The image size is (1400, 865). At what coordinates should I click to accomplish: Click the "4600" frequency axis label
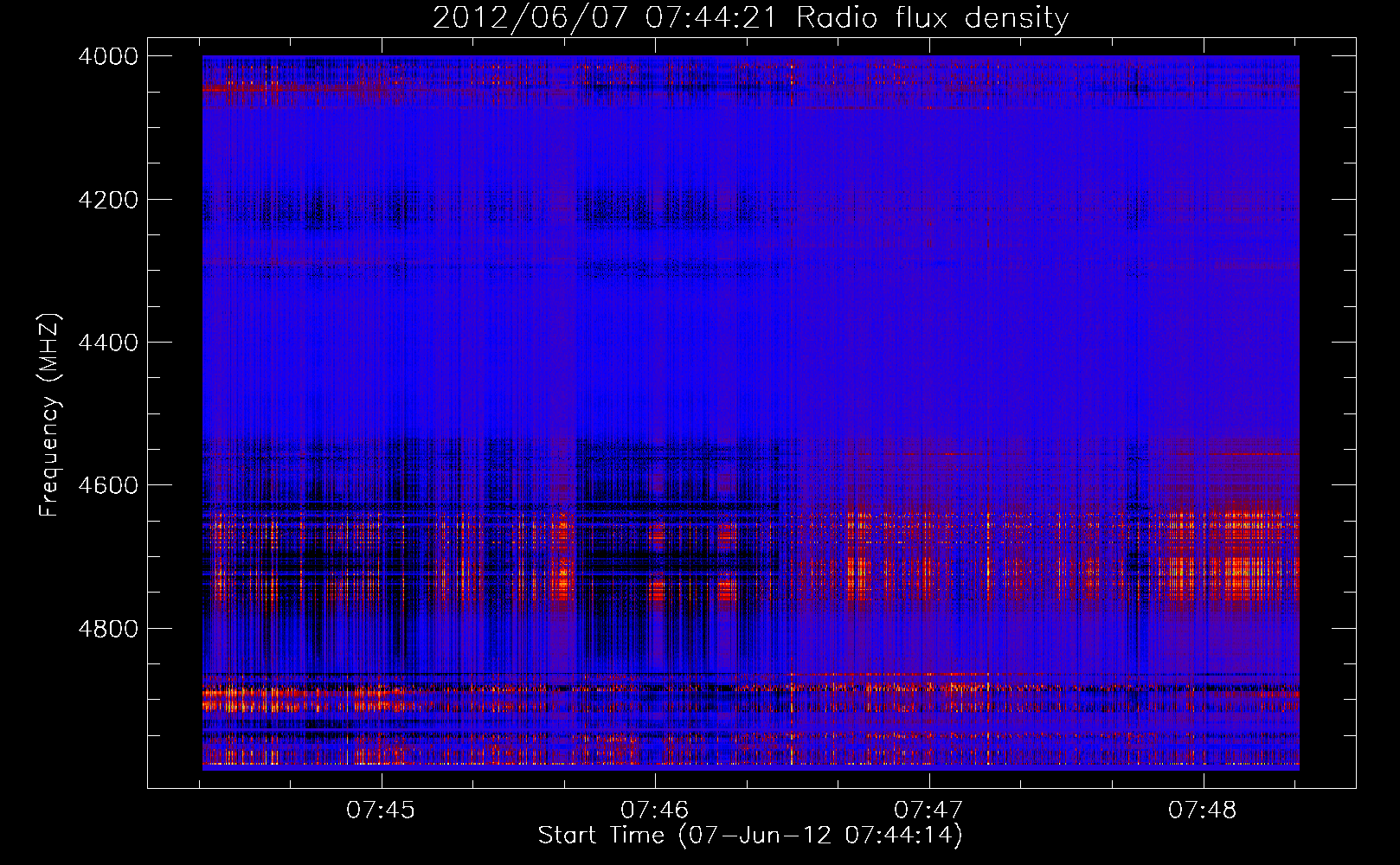(108, 485)
